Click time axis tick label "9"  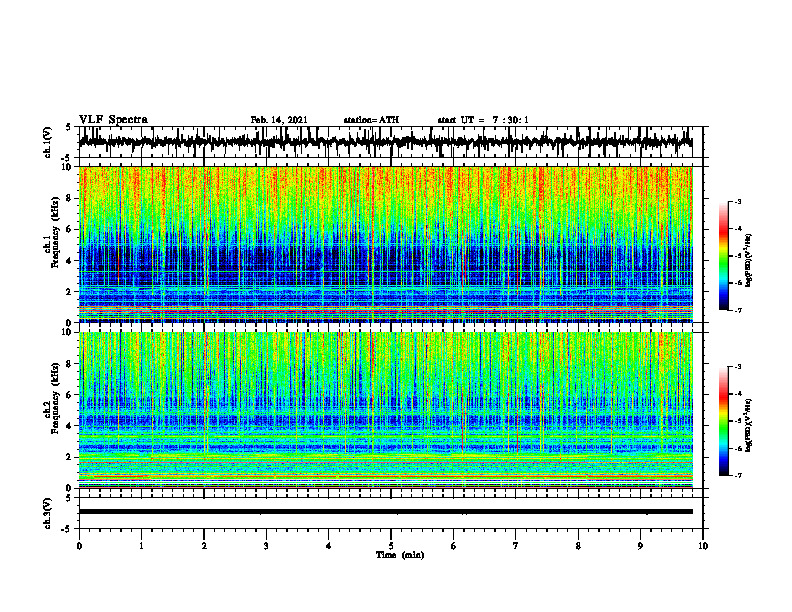tap(640, 546)
